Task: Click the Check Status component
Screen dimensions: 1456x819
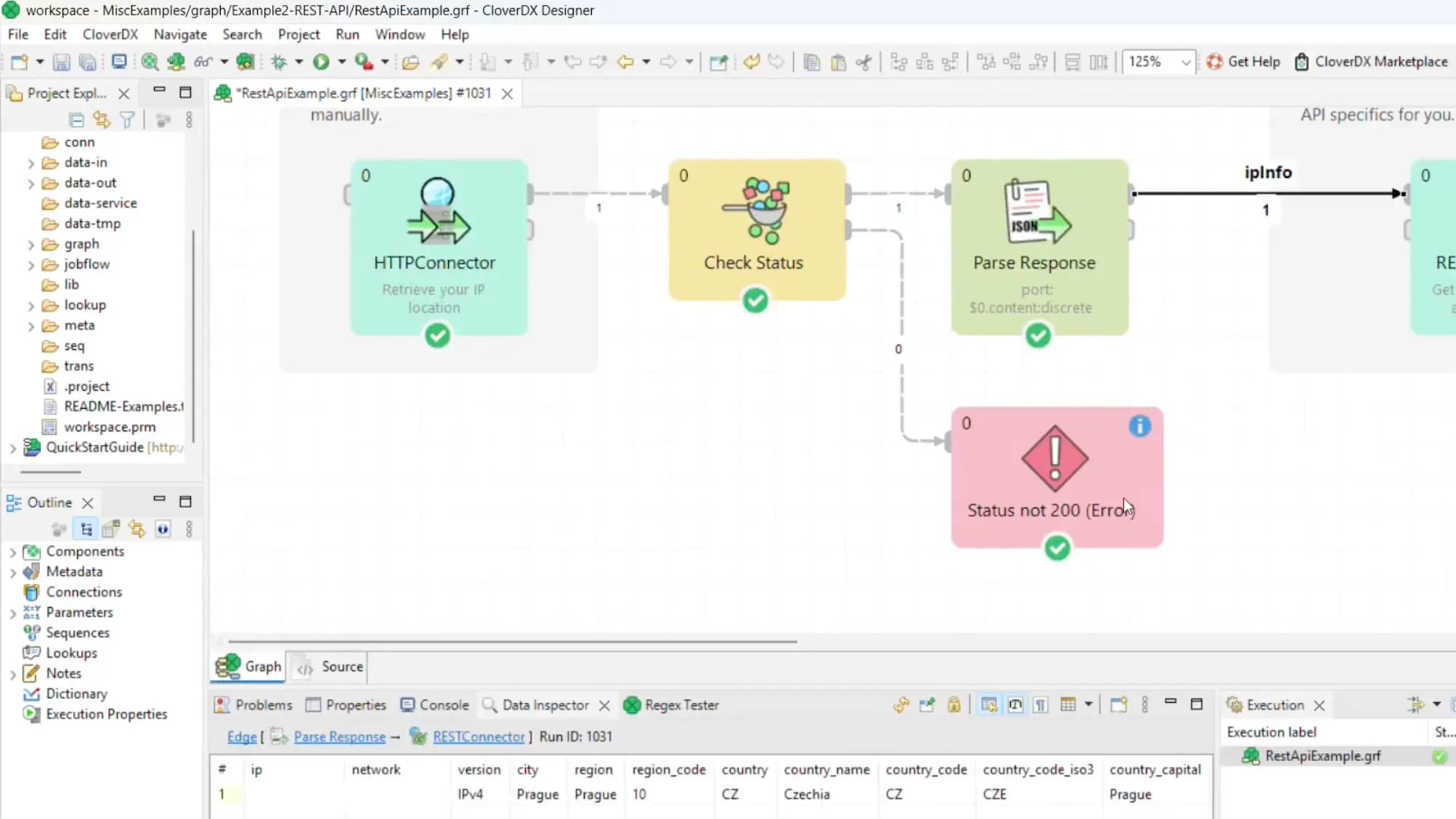Action: [757, 229]
